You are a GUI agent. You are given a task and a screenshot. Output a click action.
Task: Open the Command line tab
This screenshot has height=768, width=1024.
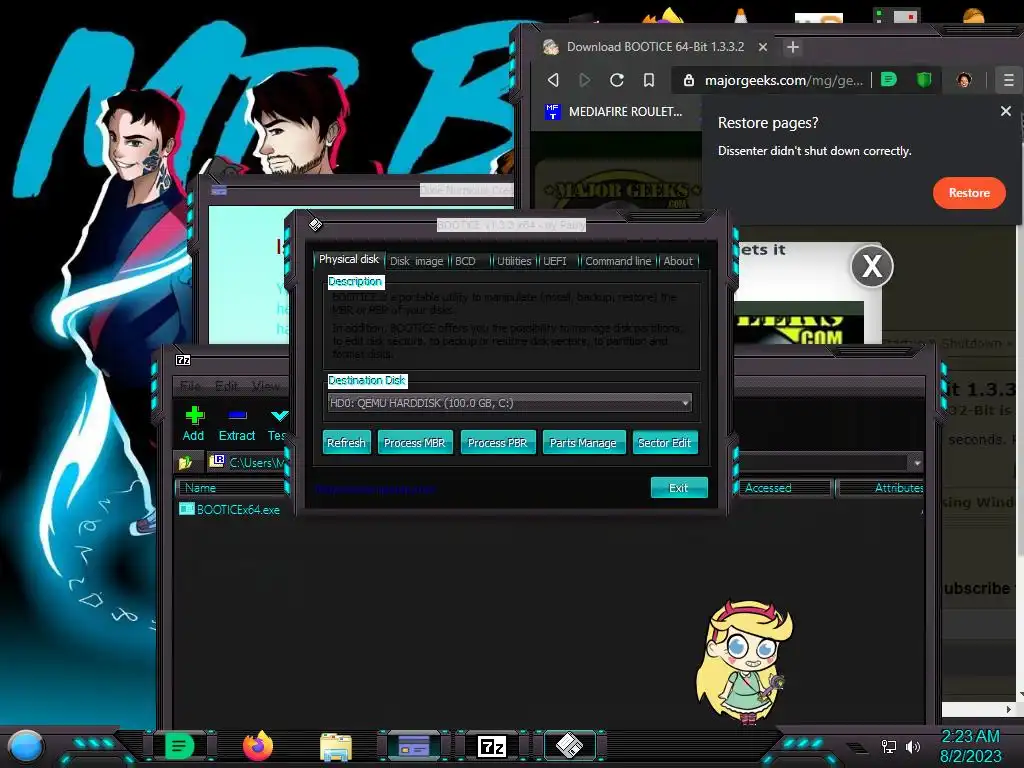click(618, 261)
